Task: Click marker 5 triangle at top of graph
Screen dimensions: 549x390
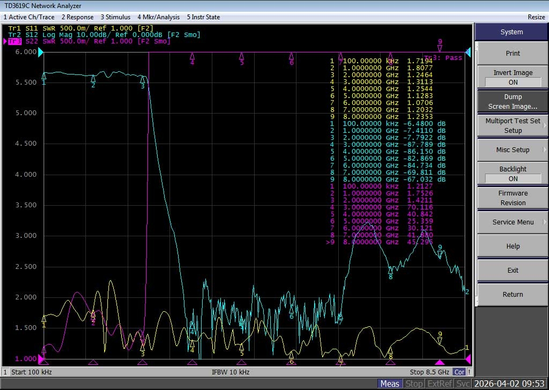Action: click(x=242, y=58)
